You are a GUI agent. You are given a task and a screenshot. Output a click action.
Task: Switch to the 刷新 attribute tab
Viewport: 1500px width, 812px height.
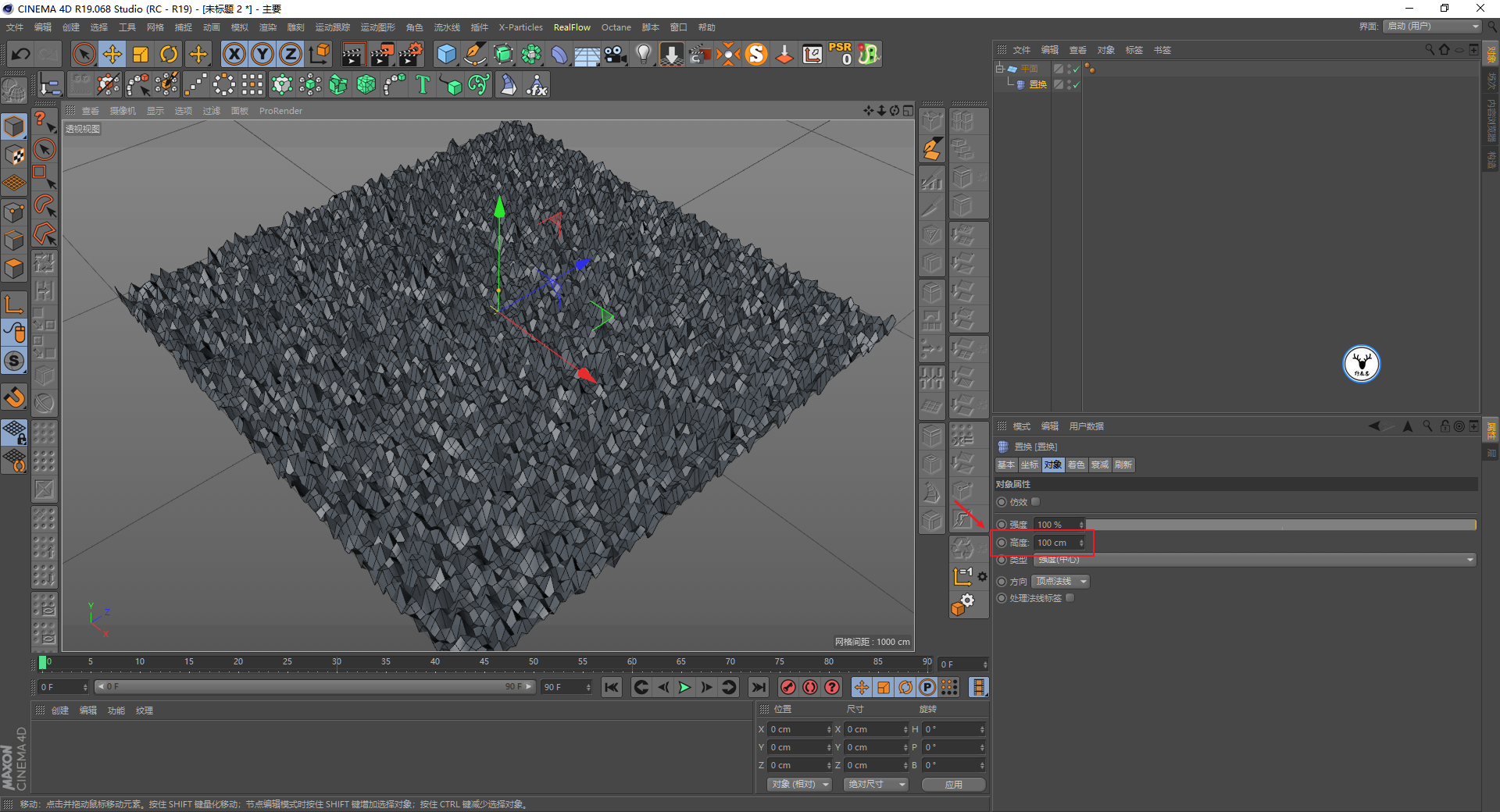pos(1123,465)
